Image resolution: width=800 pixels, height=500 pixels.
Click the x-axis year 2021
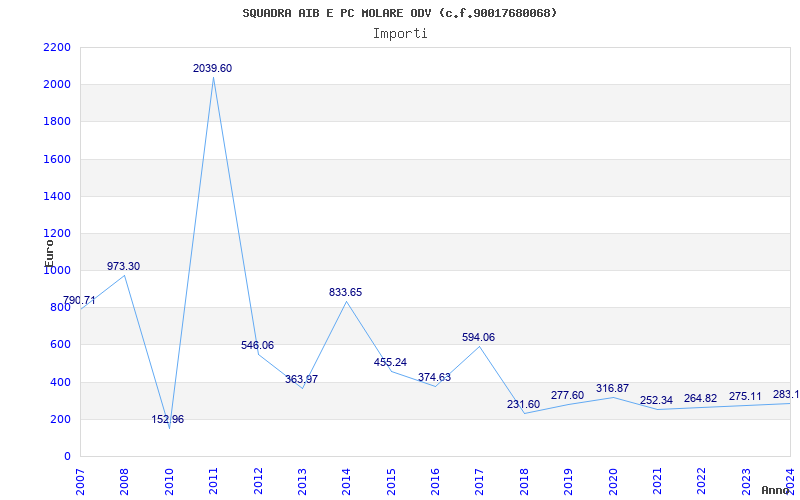(657, 482)
